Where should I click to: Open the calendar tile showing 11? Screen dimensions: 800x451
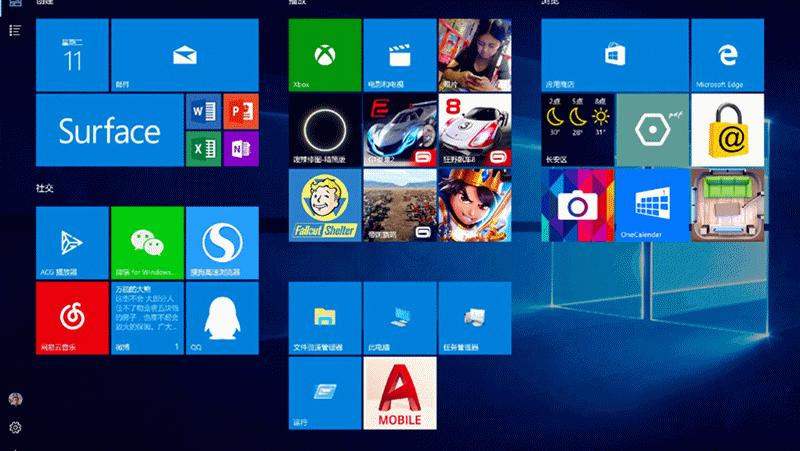click(72, 55)
